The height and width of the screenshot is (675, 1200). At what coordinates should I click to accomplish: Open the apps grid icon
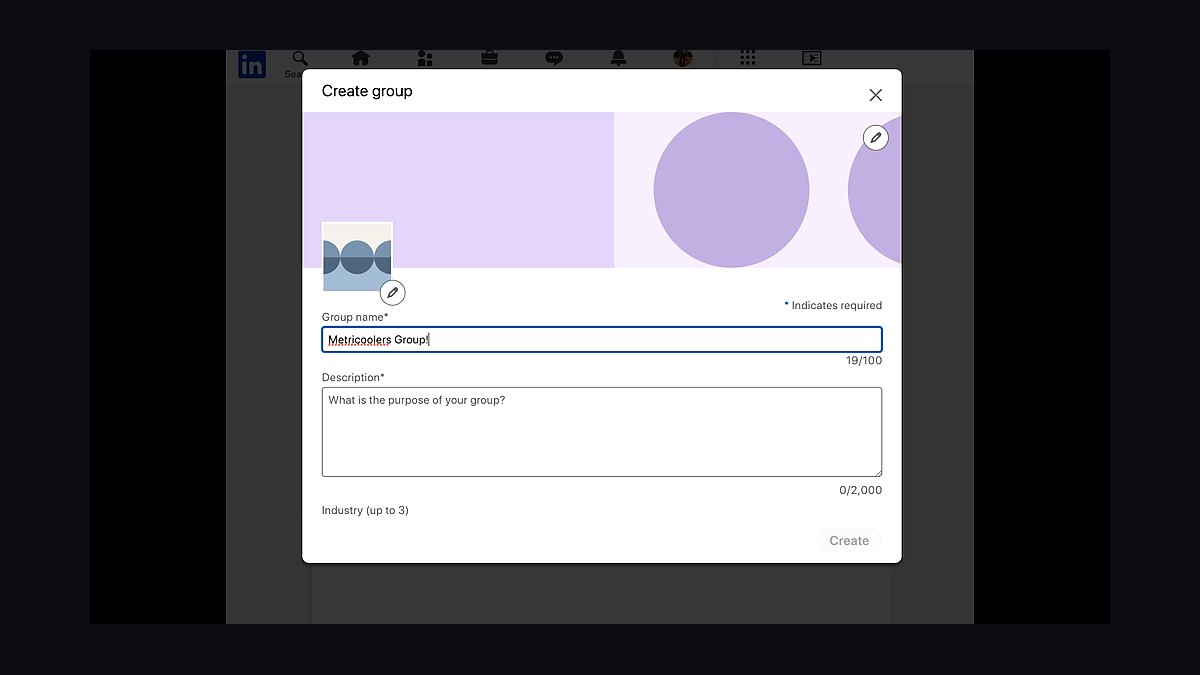(x=747, y=59)
